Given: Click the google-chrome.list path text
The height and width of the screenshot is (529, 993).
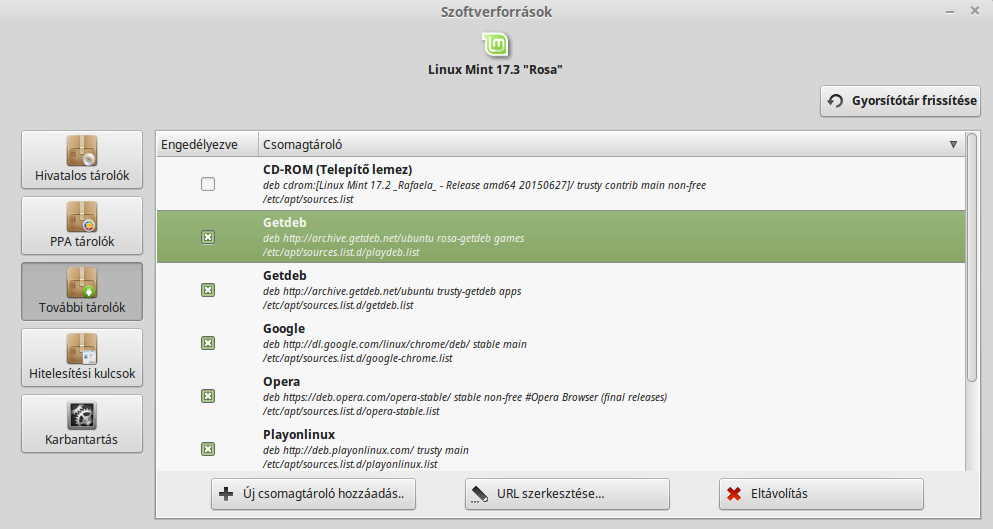Looking at the screenshot, I should 358,359.
